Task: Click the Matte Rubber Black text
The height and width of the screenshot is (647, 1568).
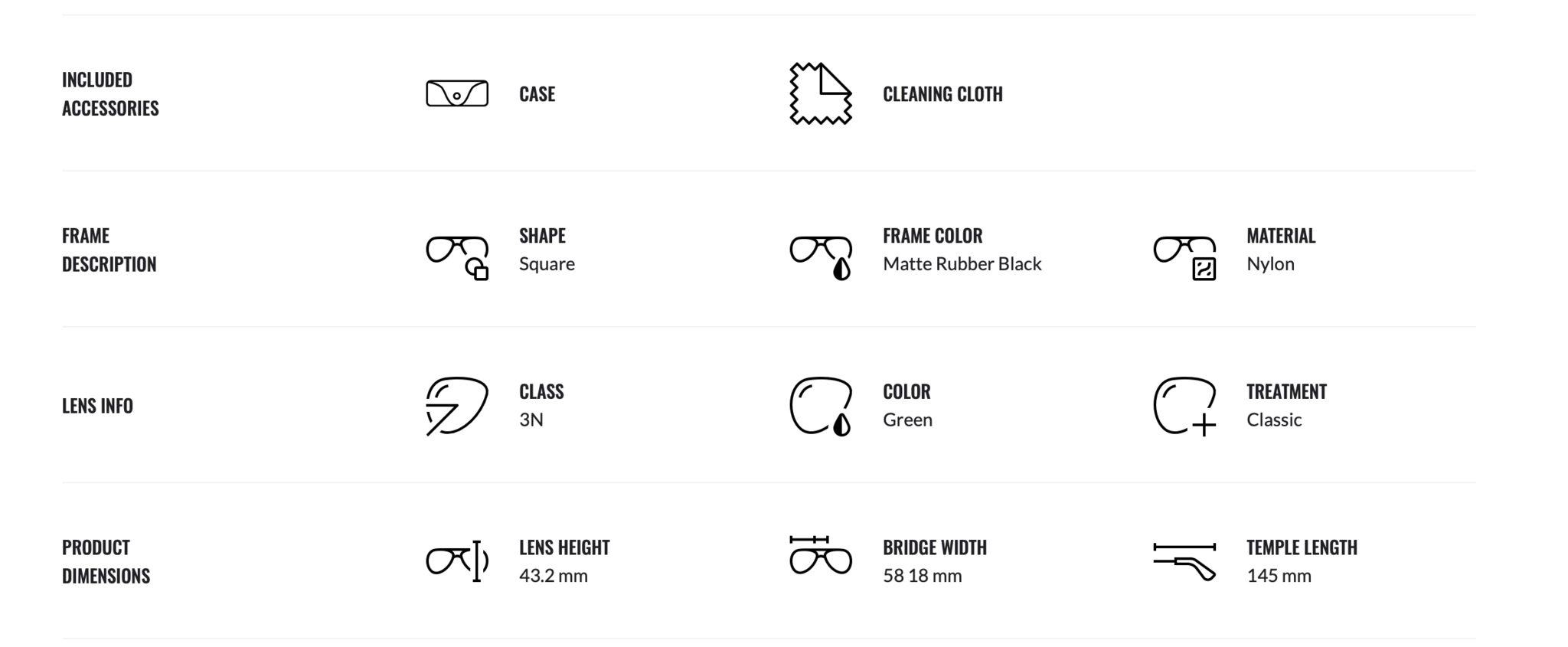Action: (962, 263)
